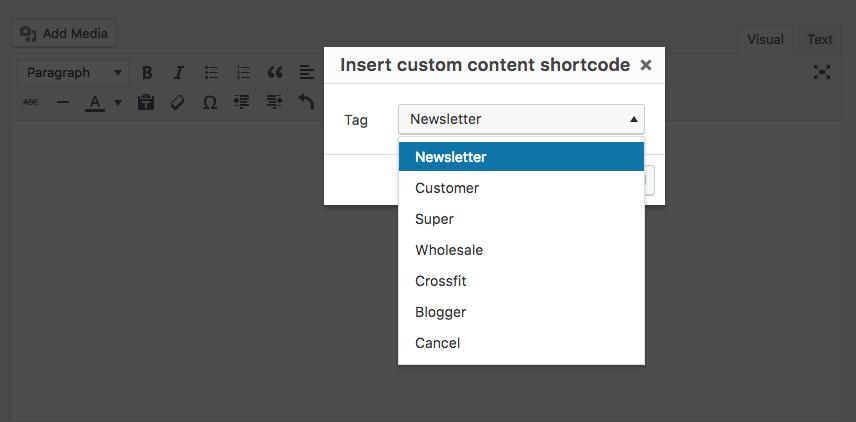
Task: Switch to the Text editor tab
Action: click(819, 39)
